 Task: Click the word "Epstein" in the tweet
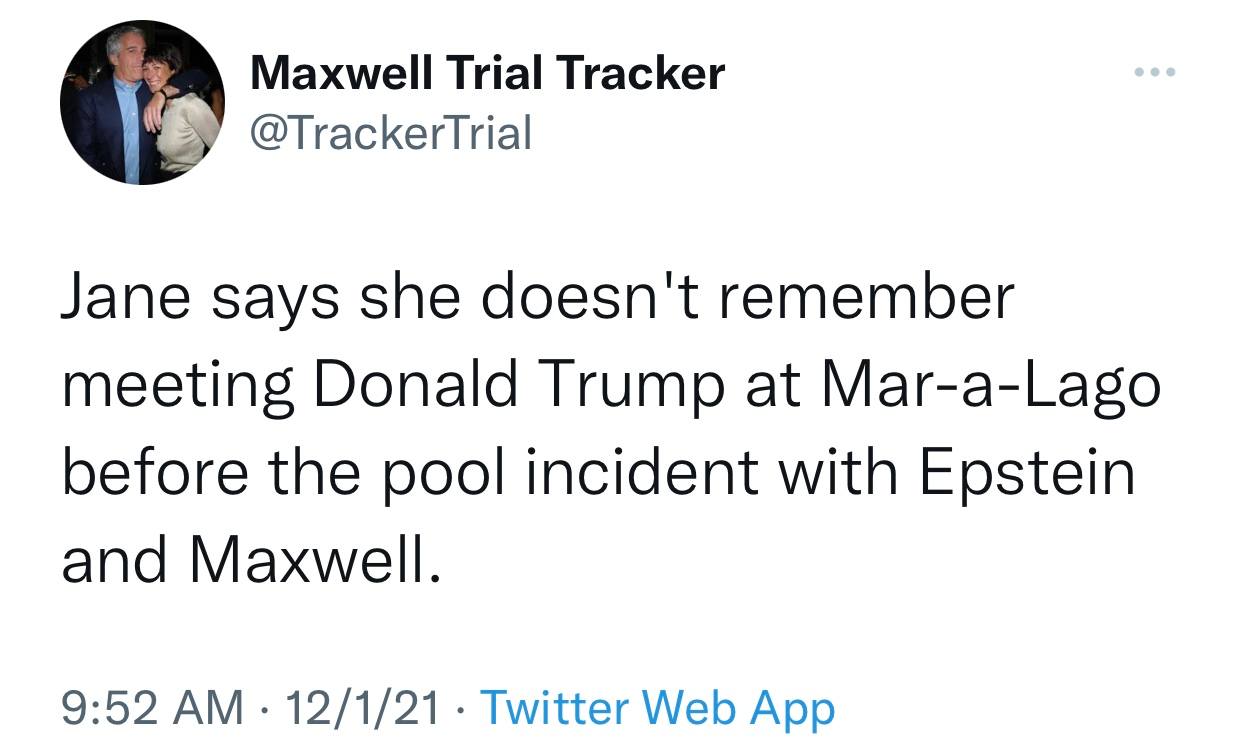pos(1025,473)
